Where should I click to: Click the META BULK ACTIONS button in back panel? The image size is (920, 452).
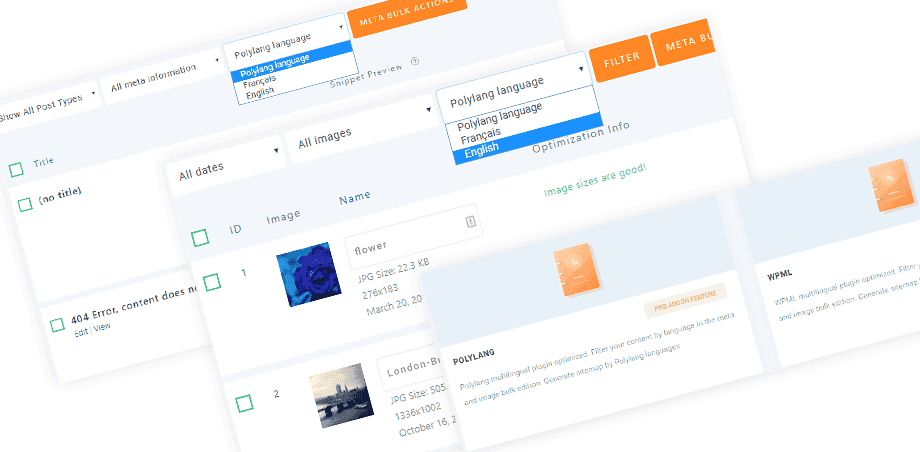point(407,15)
